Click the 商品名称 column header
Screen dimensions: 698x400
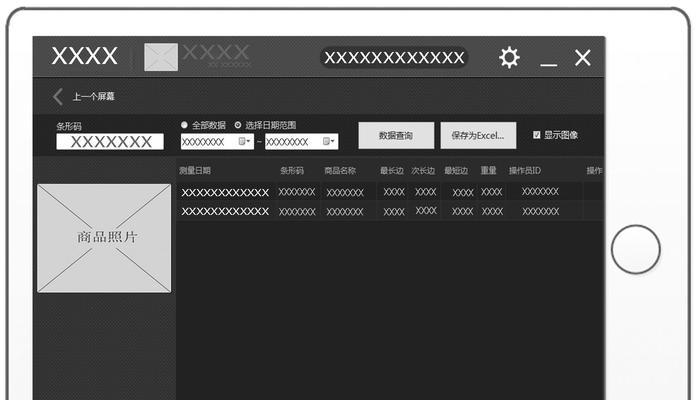(340, 171)
